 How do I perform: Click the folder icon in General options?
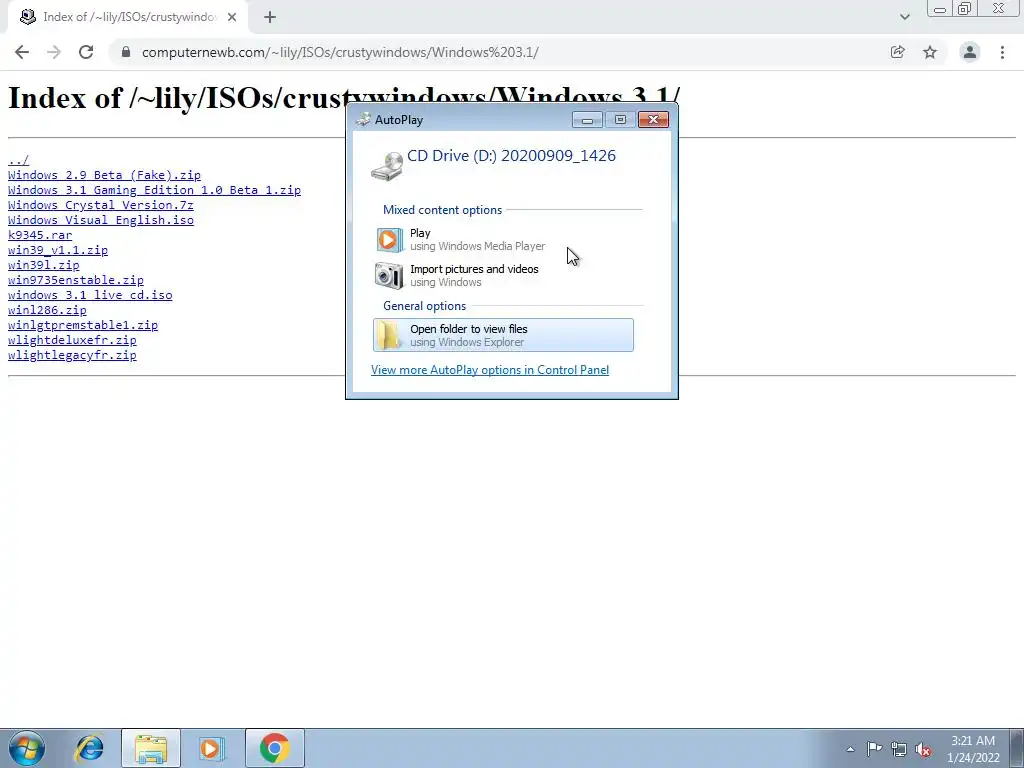[x=389, y=335]
